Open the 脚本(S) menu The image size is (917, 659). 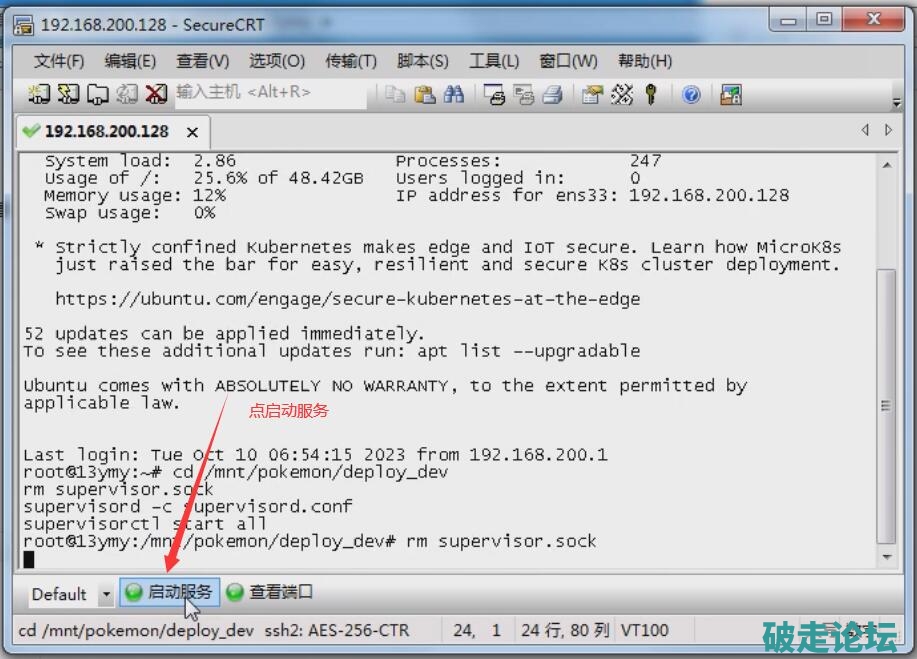click(x=422, y=61)
